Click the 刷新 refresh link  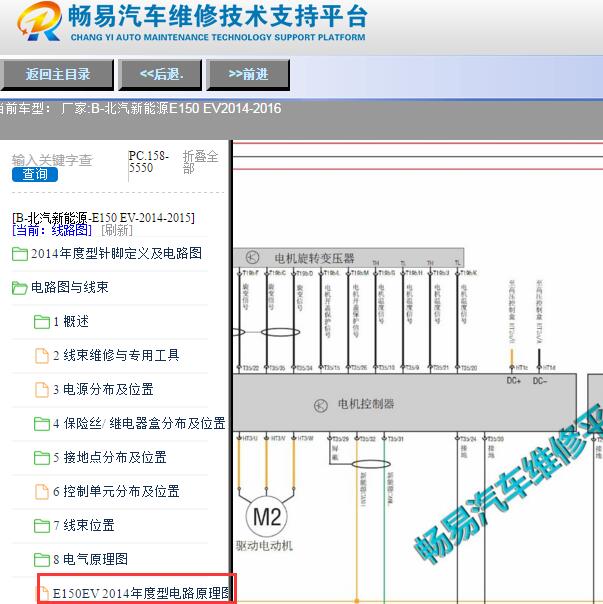[x=117, y=230]
